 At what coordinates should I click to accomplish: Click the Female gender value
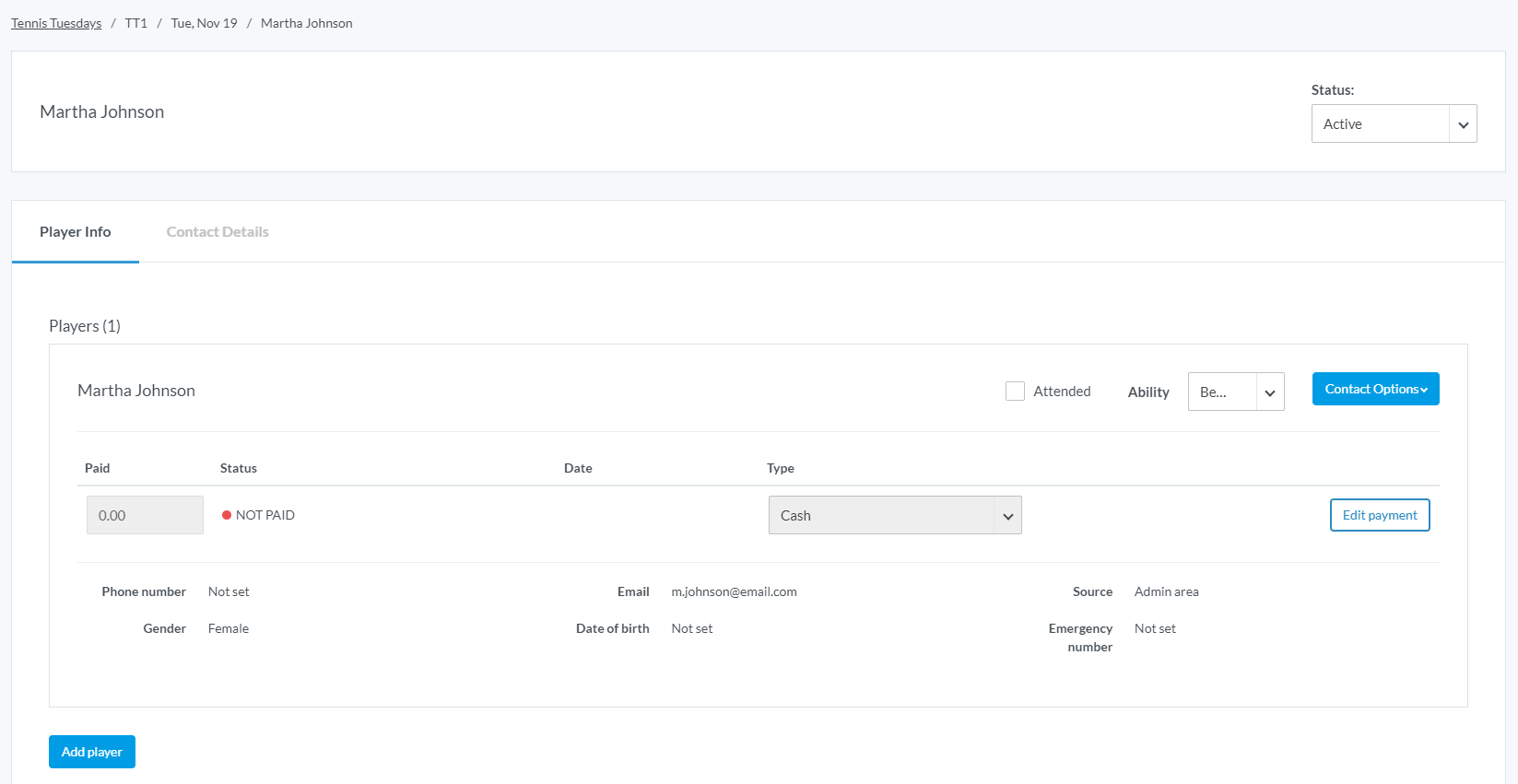229,628
